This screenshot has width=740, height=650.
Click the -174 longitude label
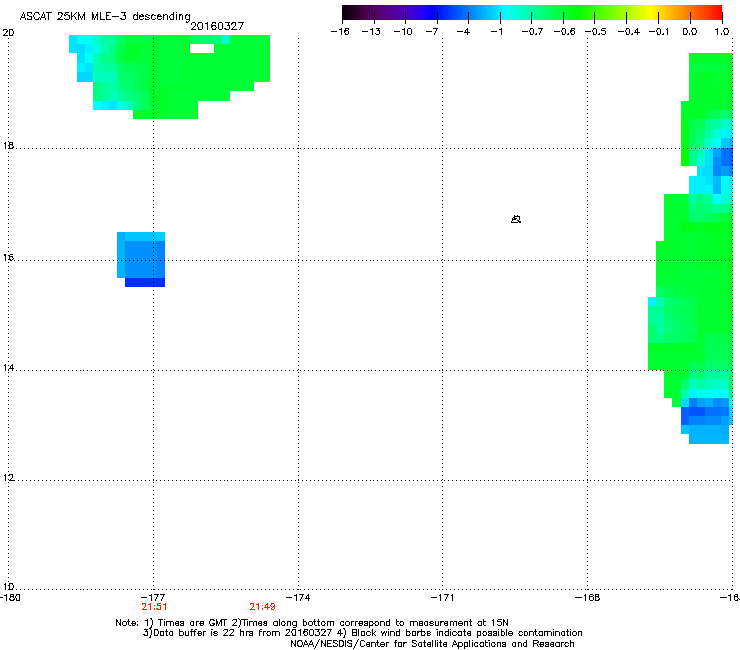298,598
